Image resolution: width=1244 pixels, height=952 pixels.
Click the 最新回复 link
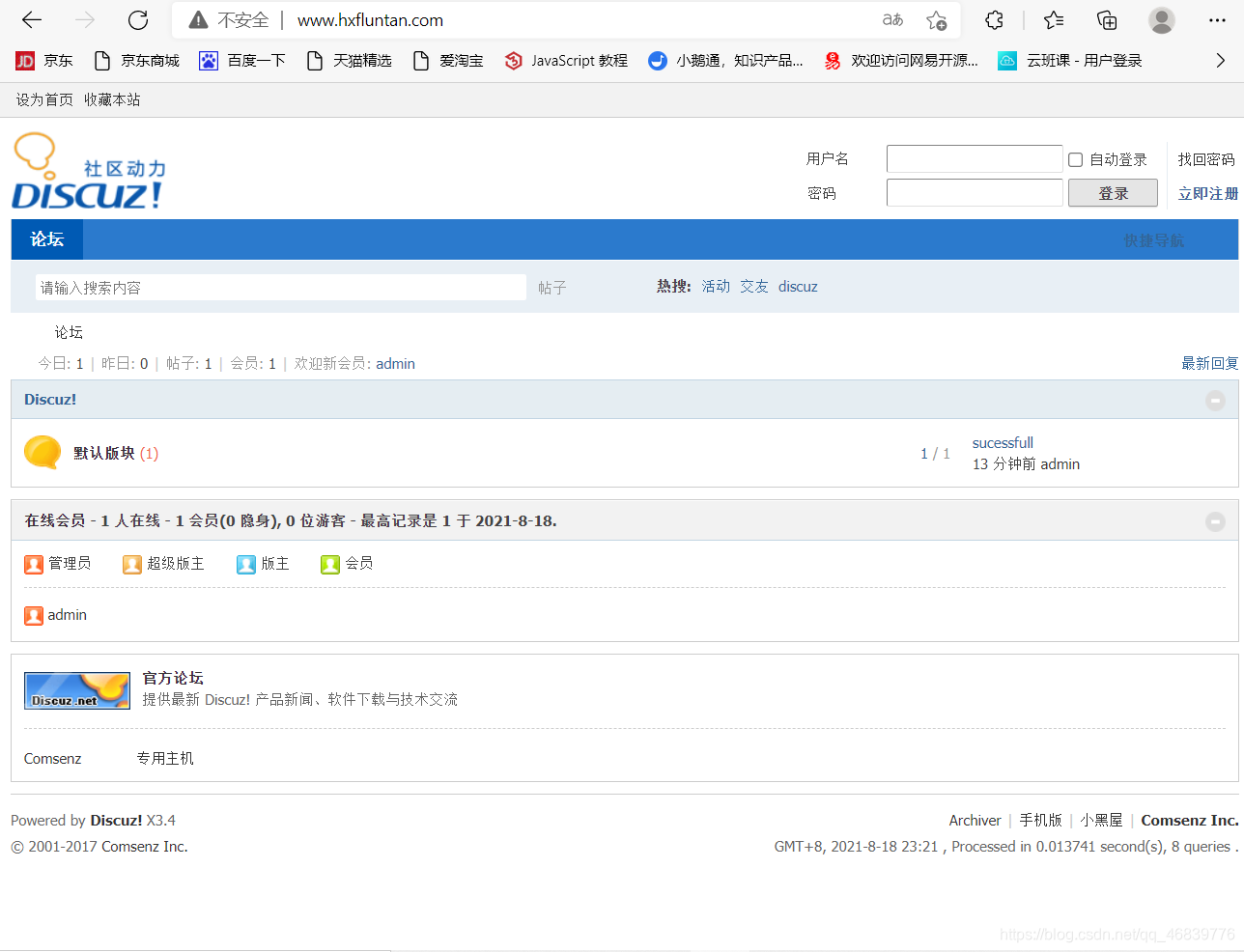click(x=1210, y=363)
